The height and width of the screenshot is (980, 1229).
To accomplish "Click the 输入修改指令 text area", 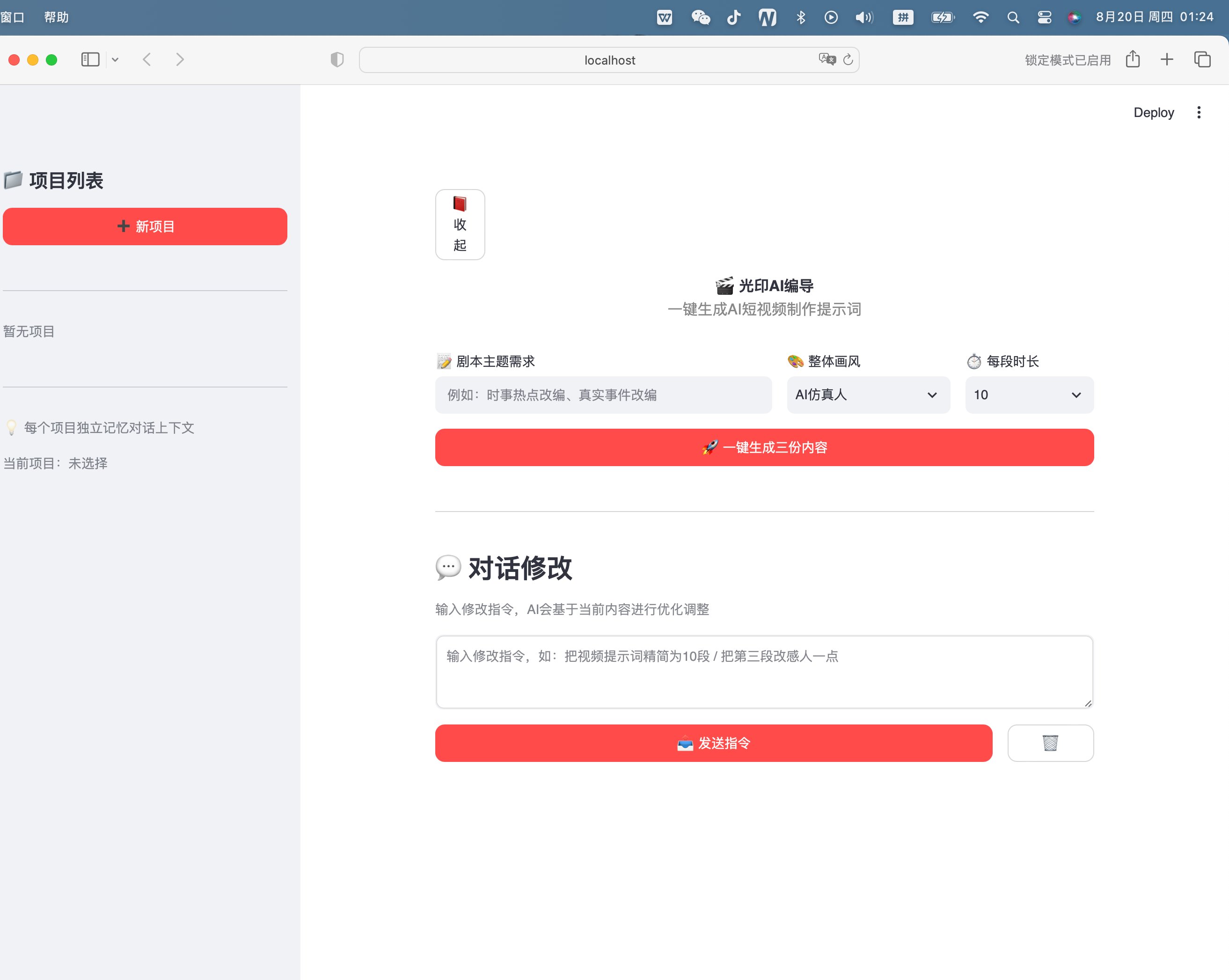I will point(764,672).
